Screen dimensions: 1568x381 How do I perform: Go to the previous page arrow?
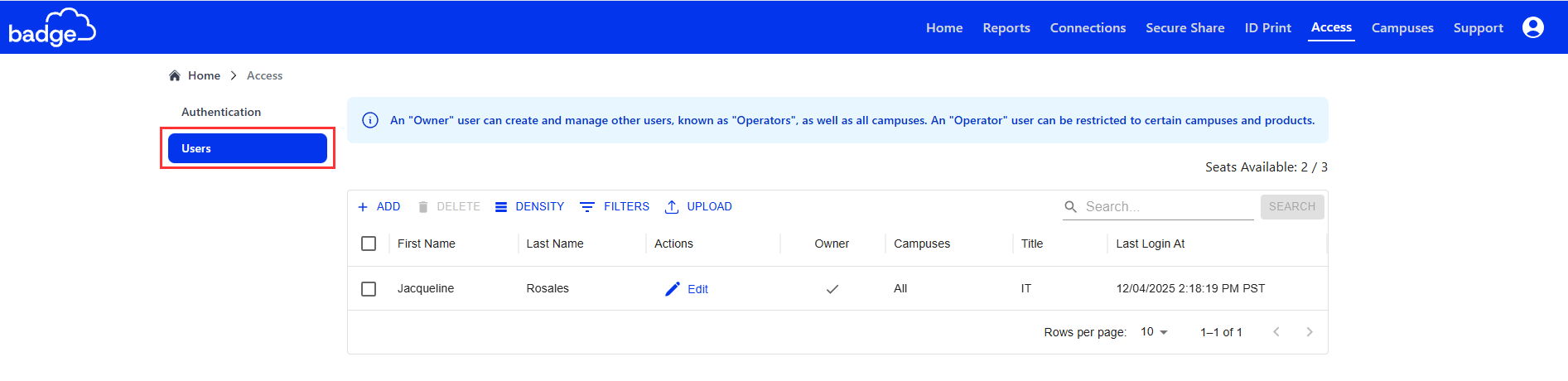(1276, 331)
